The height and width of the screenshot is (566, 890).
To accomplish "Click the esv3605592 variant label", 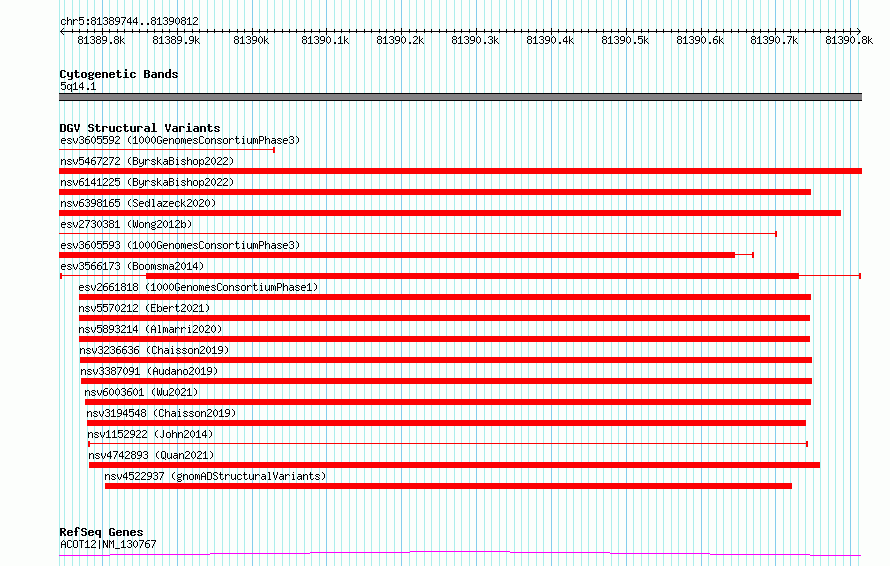I will click(180, 140).
